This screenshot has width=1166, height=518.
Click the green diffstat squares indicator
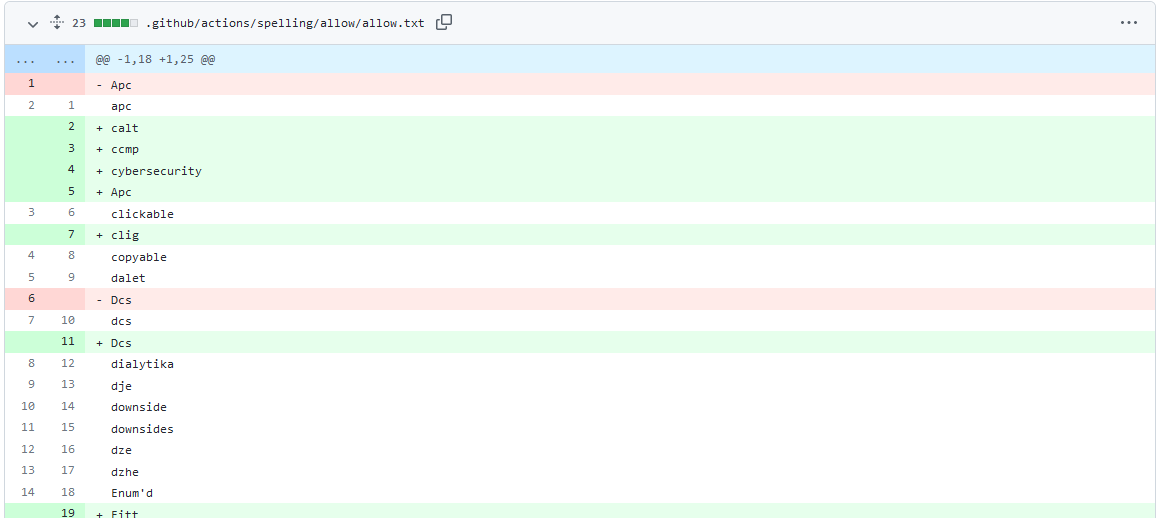(115, 23)
